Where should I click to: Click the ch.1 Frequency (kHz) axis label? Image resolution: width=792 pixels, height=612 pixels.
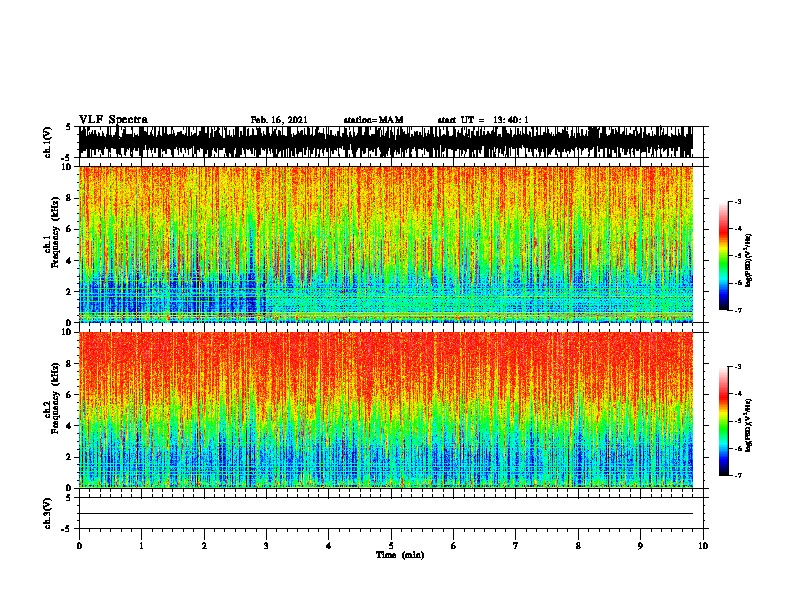point(52,232)
